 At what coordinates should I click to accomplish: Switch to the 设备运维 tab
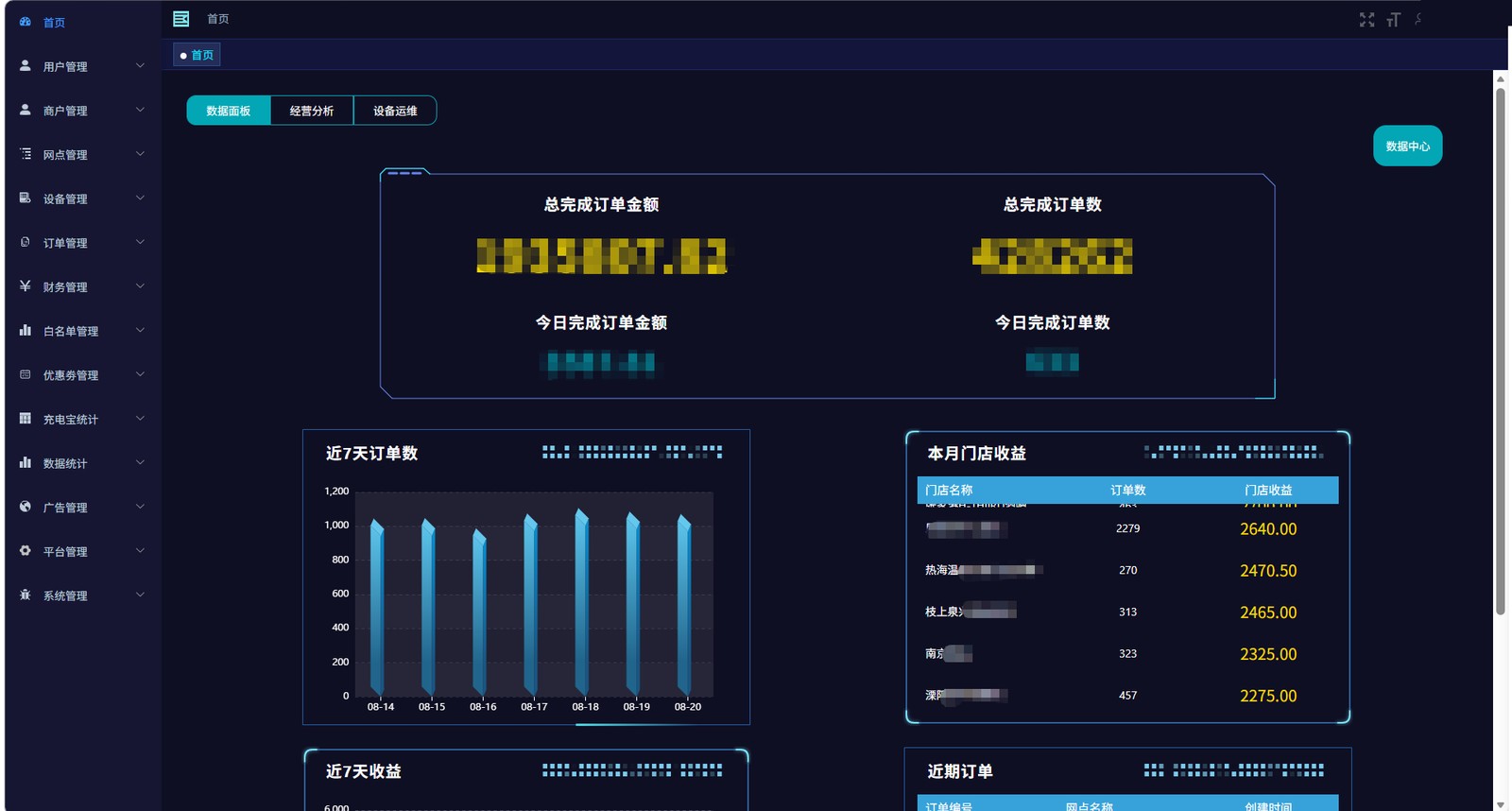coord(395,111)
